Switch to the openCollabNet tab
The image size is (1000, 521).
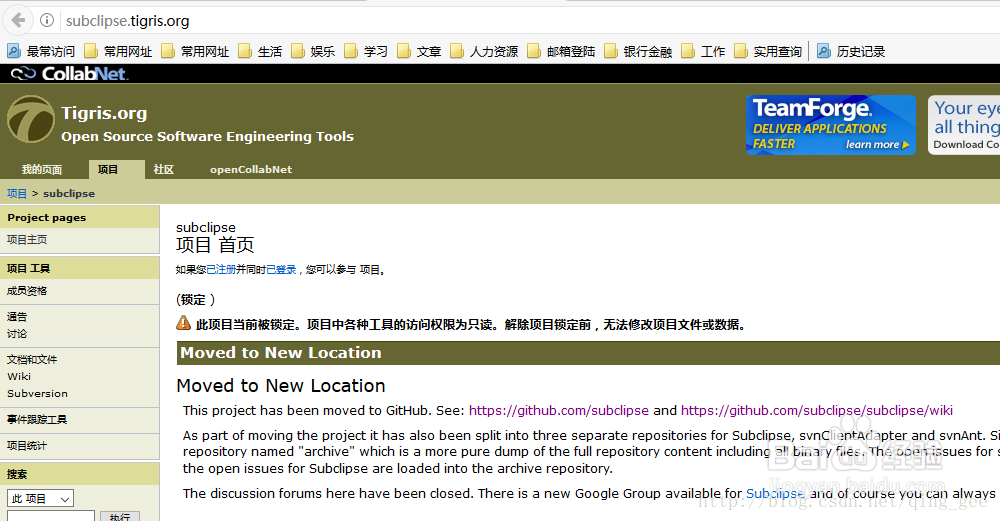(x=251, y=170)
